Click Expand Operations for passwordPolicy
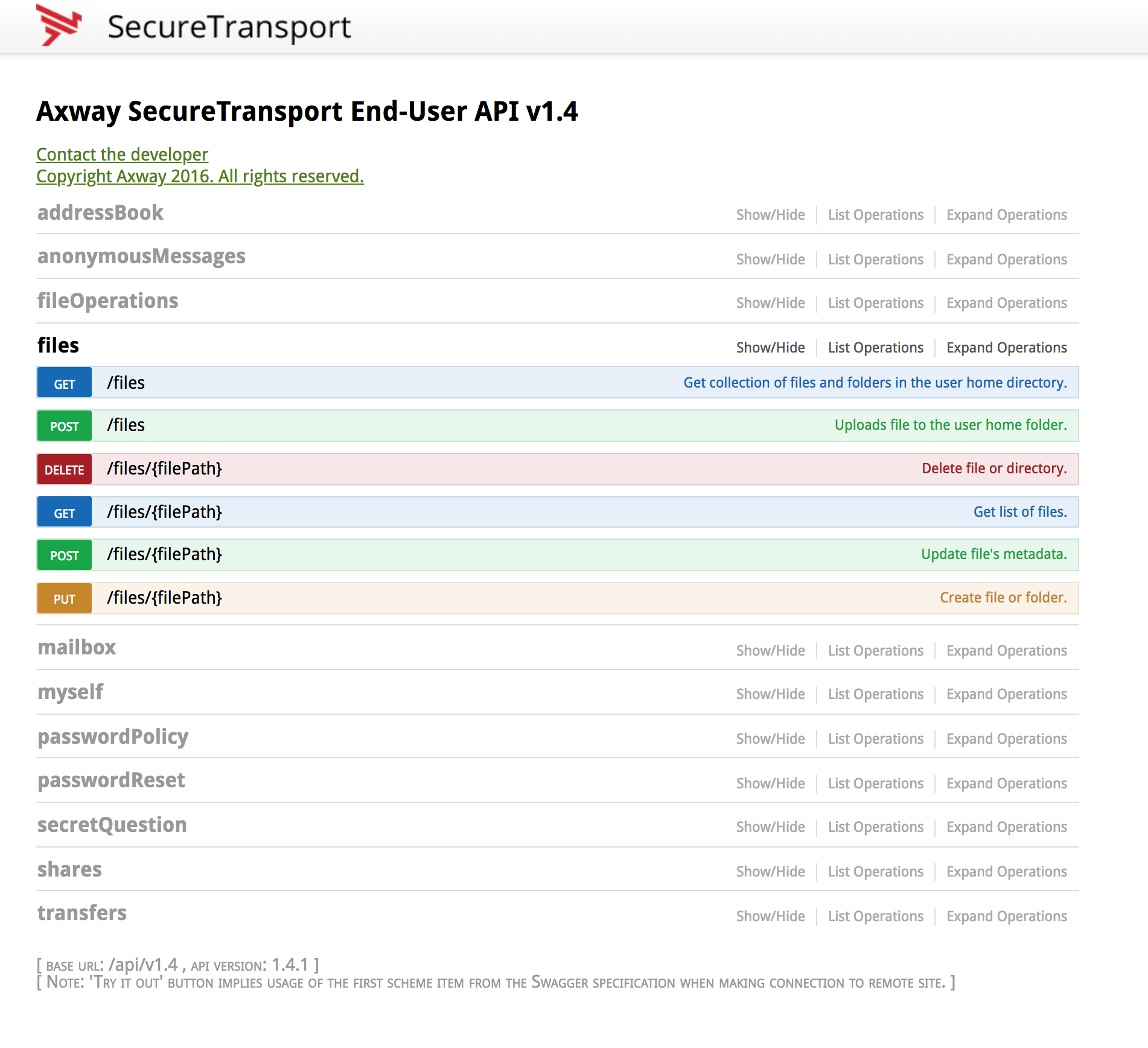Screen dimensions: 1148x1048 pos(1006,739)
